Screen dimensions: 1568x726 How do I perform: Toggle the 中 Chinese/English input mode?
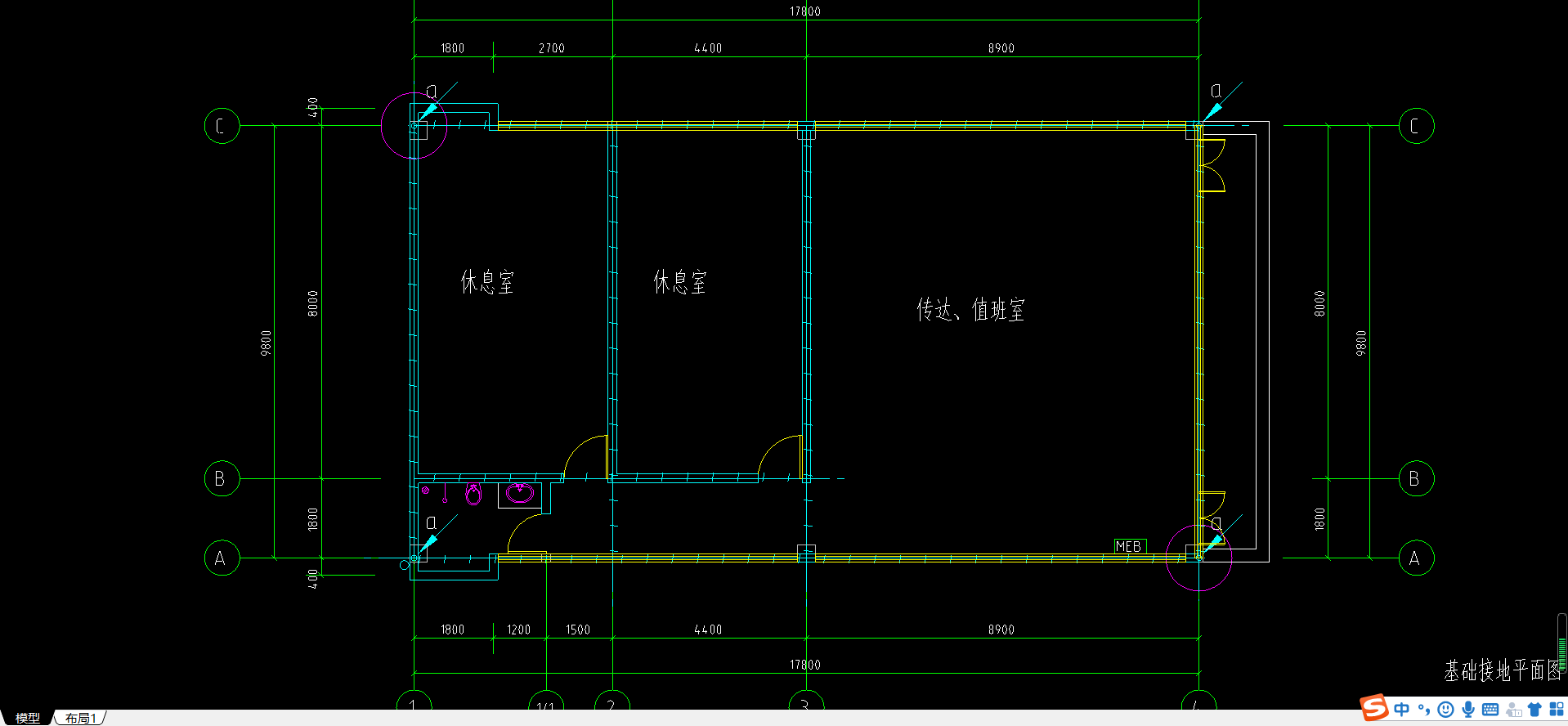click(1402, 709)
